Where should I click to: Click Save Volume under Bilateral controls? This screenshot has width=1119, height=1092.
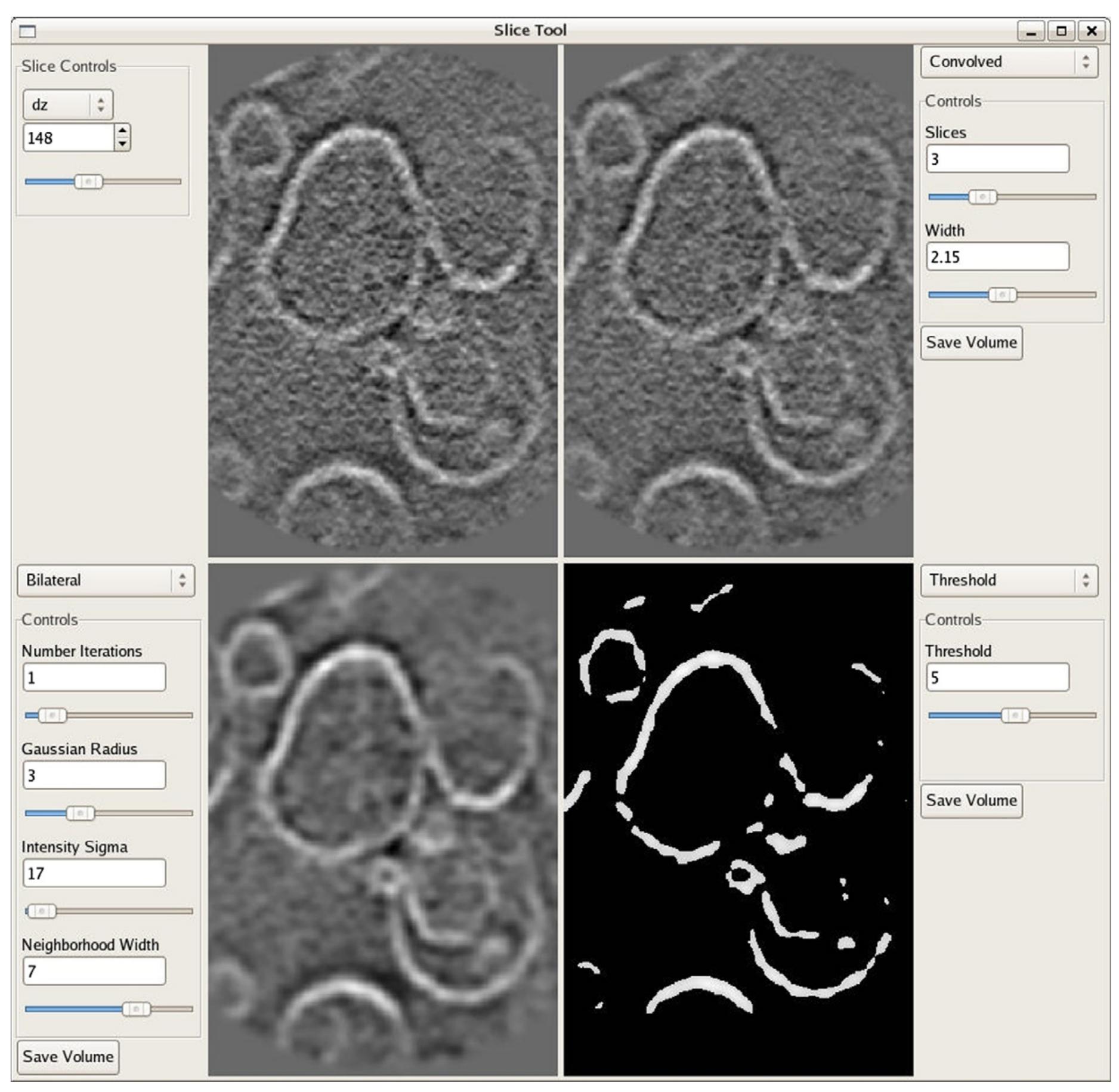point(68,1057)
